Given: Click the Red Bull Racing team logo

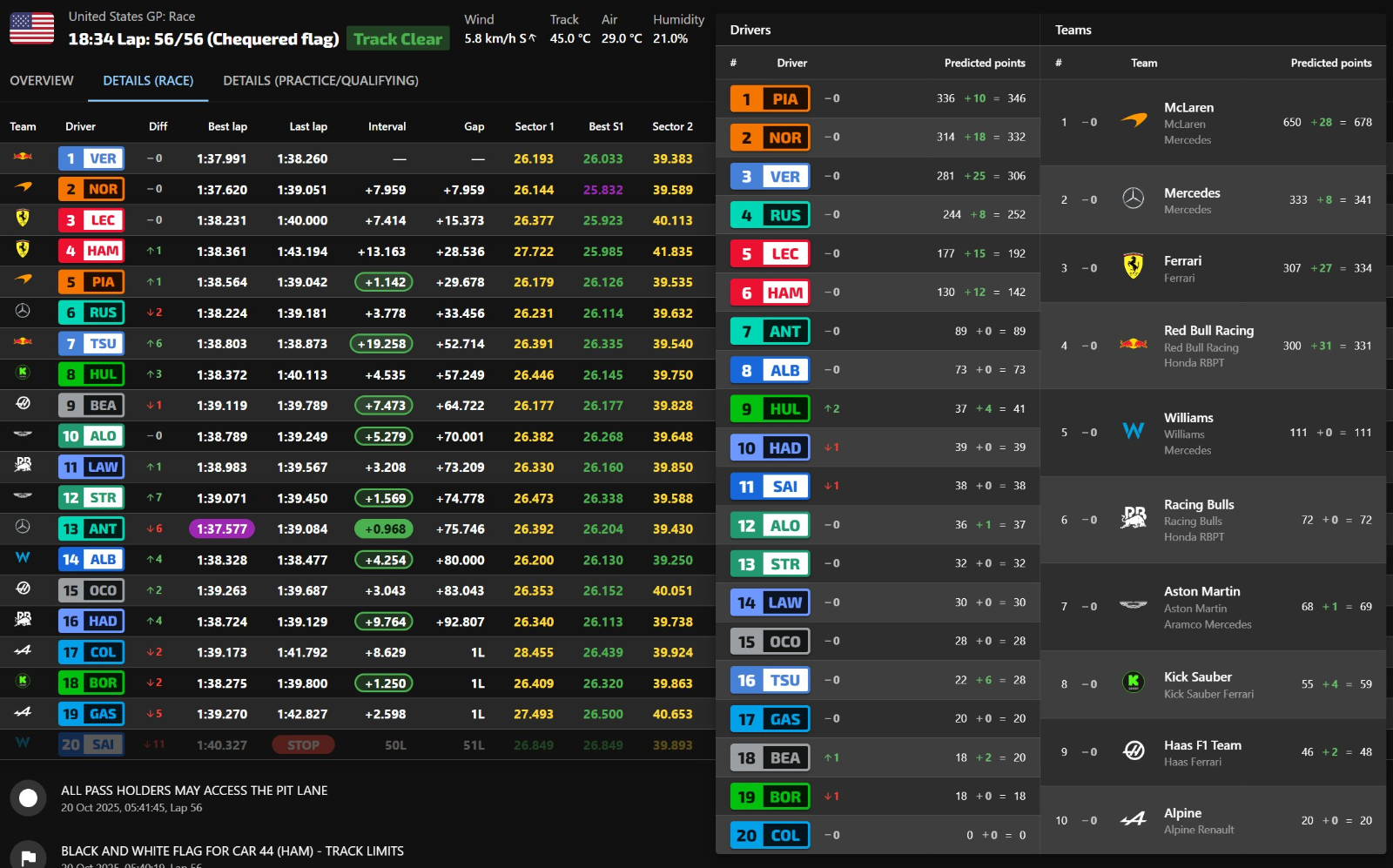Looking at the screenshot, I should 1133,346.
